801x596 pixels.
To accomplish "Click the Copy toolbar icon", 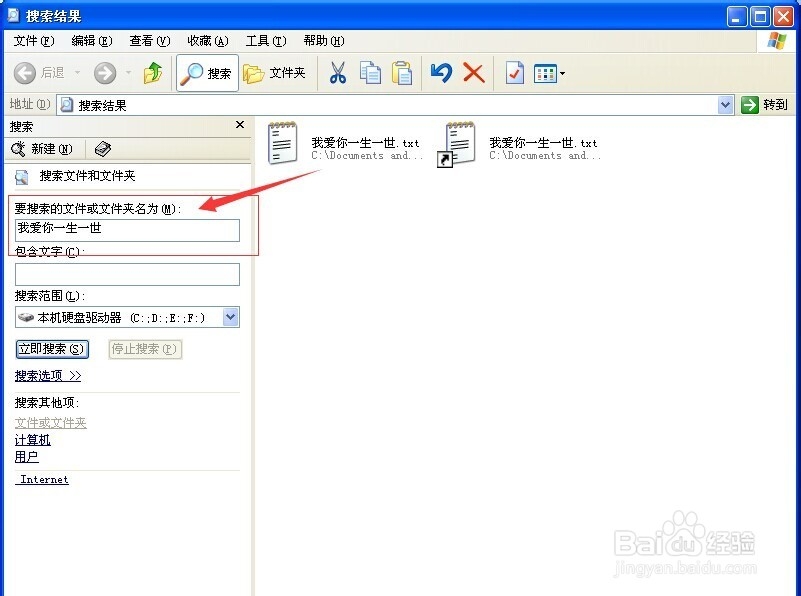I will tap(370, 73).
